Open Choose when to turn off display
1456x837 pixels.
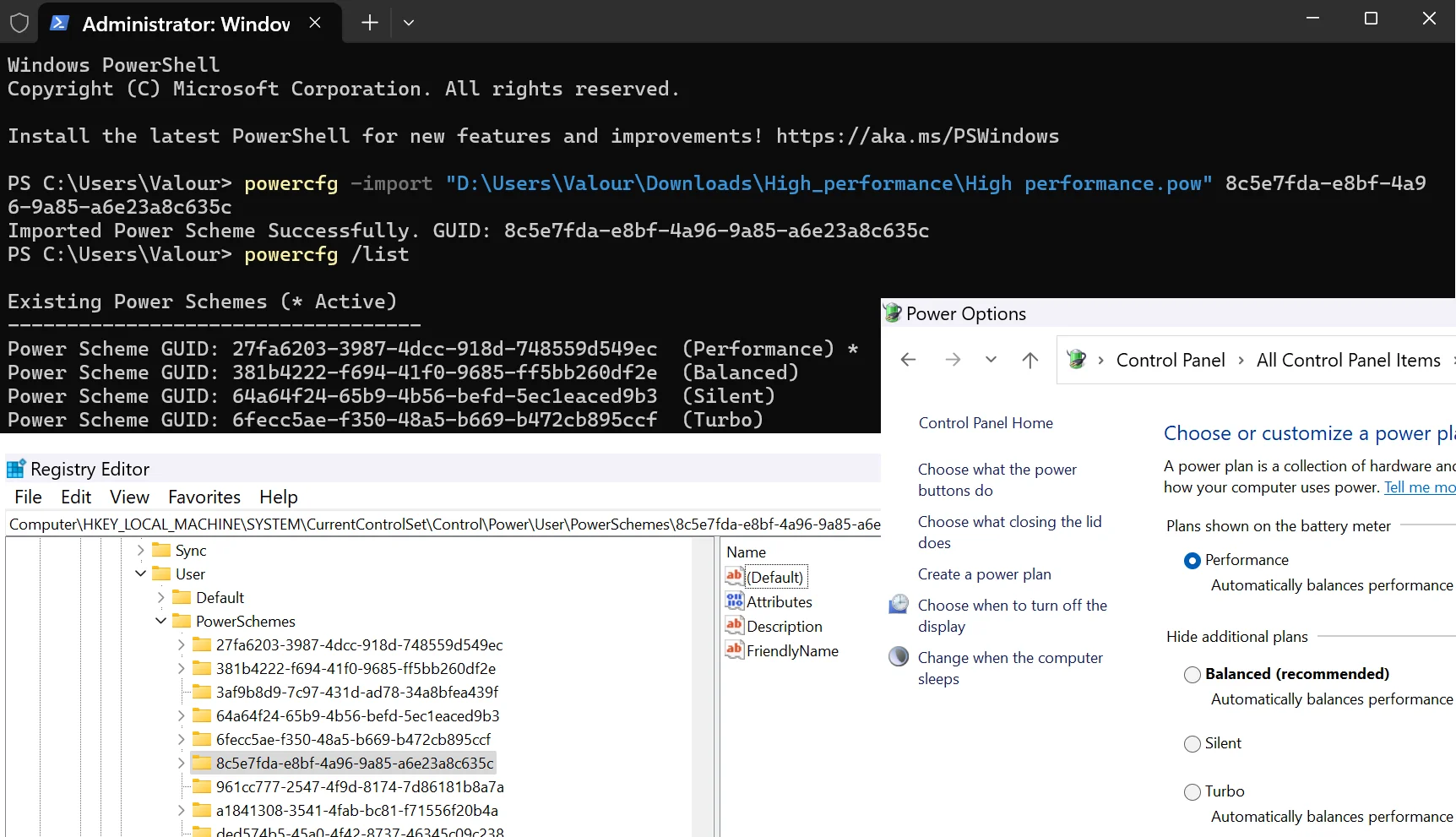coord(1012,616)
